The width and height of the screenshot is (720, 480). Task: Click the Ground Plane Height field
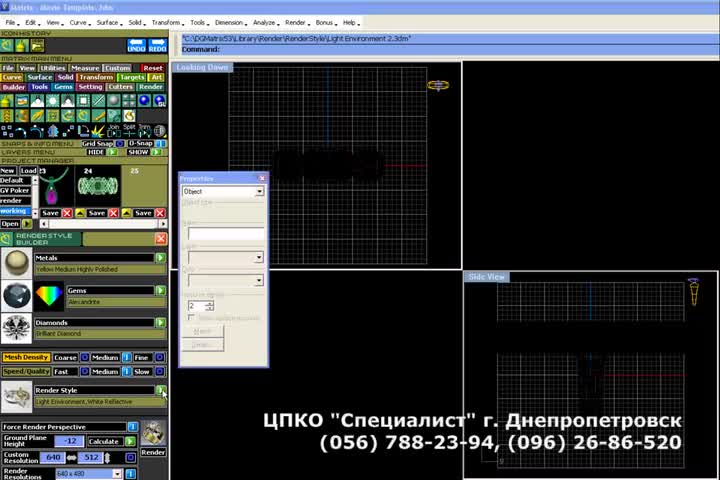click(x=69, y=441)
